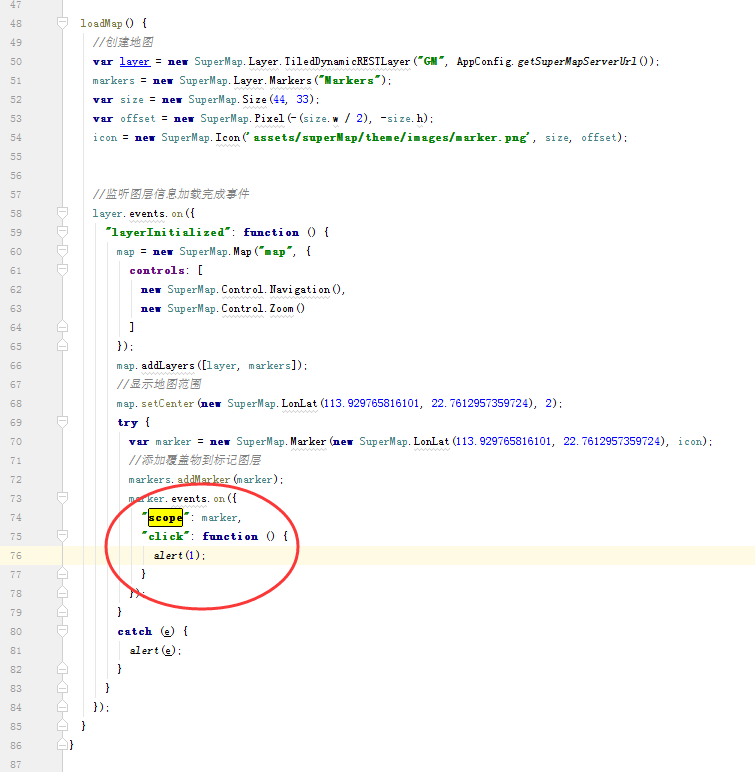Click 'alert(e)' on line 81

[x=153, y=651]
